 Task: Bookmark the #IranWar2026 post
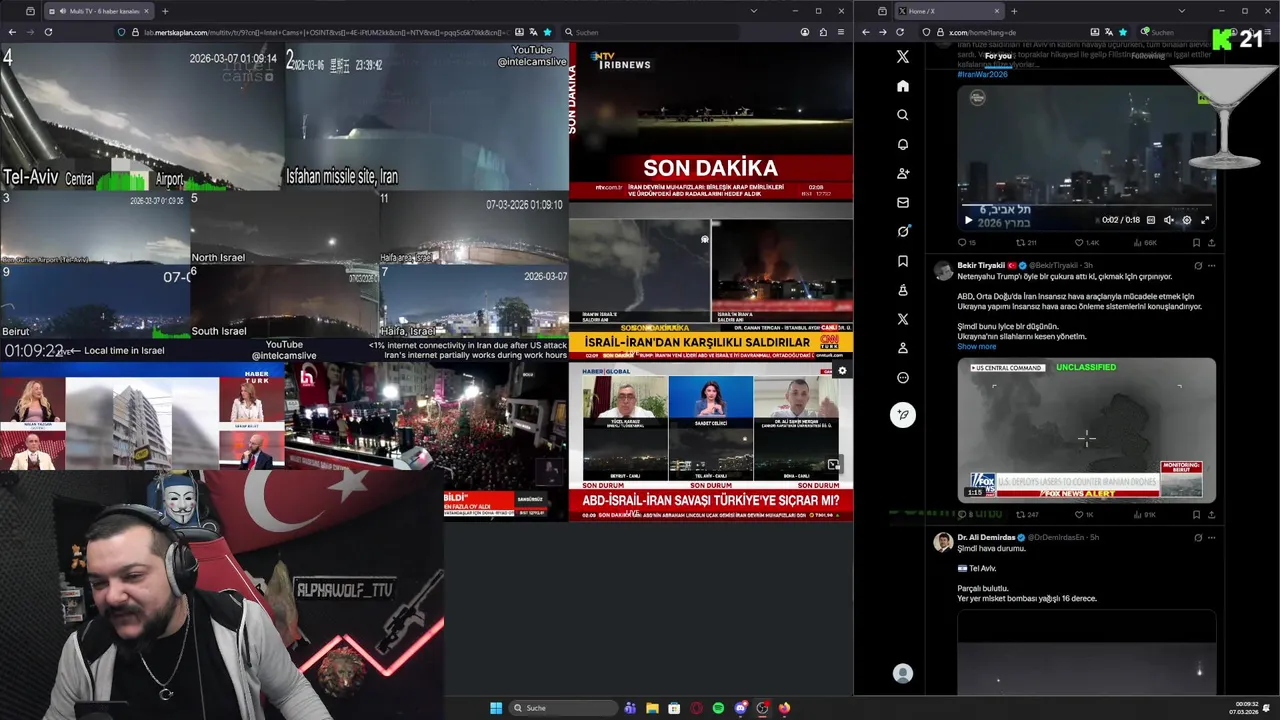coord(1196,243)
